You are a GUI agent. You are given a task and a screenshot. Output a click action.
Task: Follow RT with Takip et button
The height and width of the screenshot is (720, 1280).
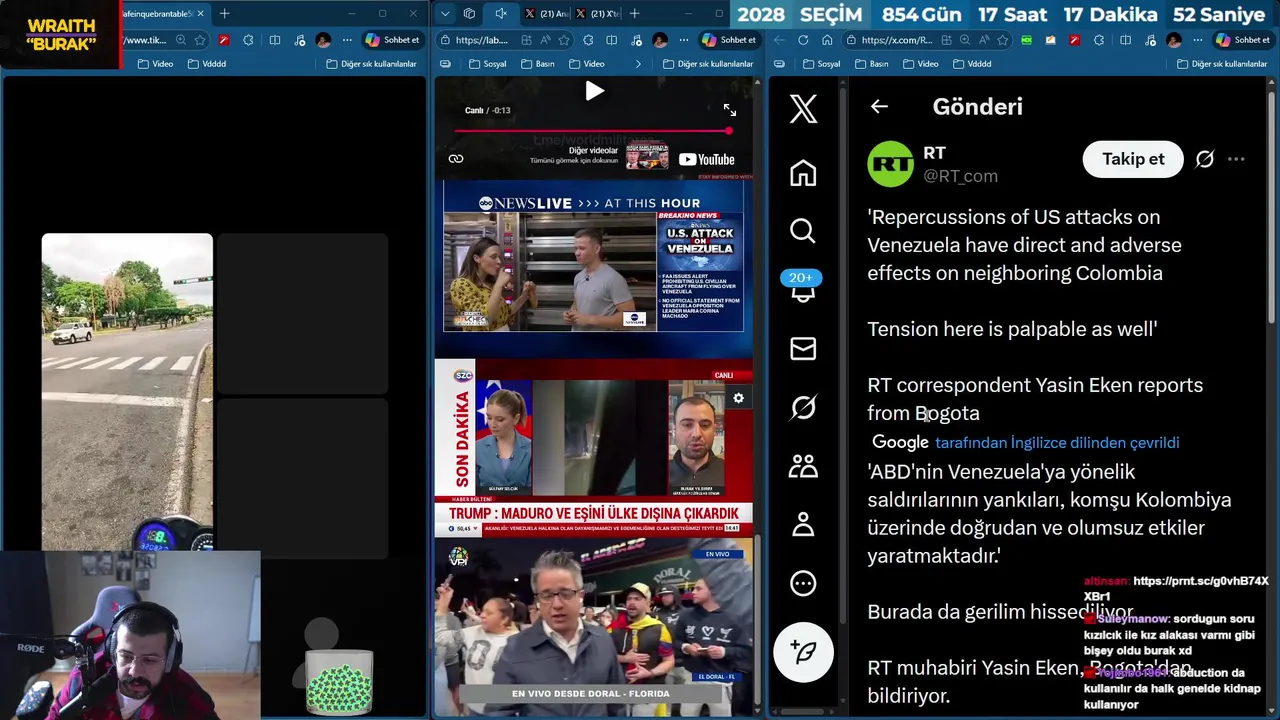point(1133,159)
